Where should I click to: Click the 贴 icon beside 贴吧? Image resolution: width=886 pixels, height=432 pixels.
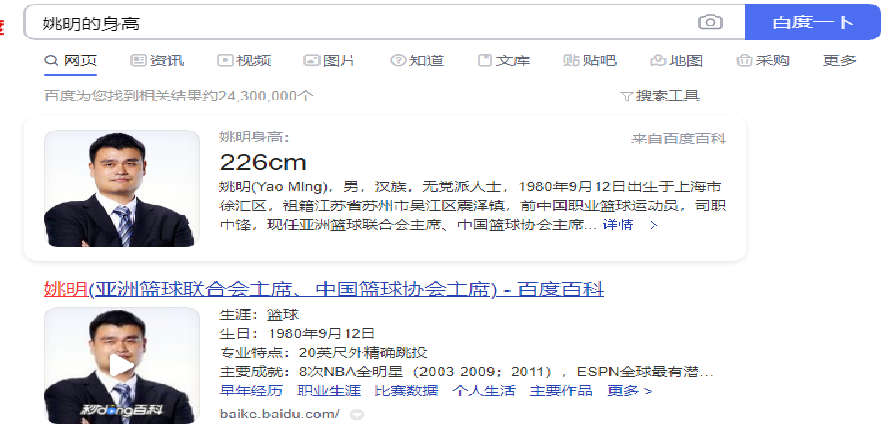[x=571, y=60]
